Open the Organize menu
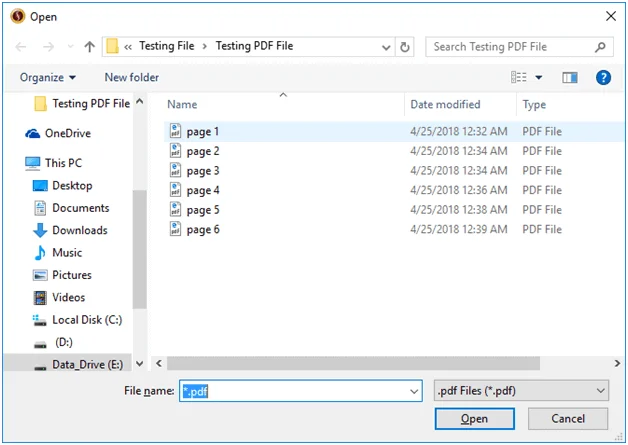The height and width of the screenshot is (445, 628). tap(48, 77)
